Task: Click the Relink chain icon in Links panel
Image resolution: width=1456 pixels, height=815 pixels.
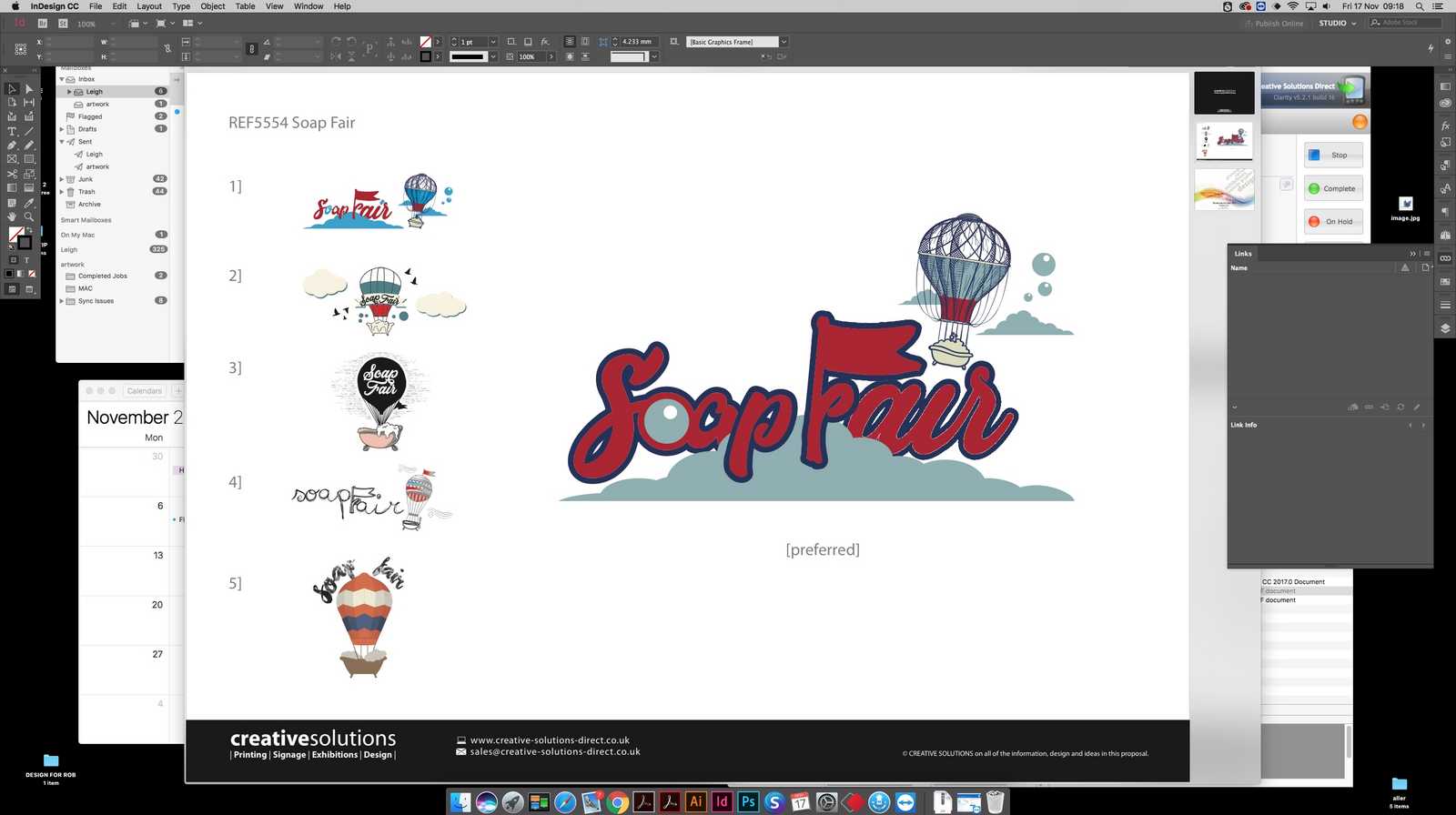Action: (x=1369, y=407)
